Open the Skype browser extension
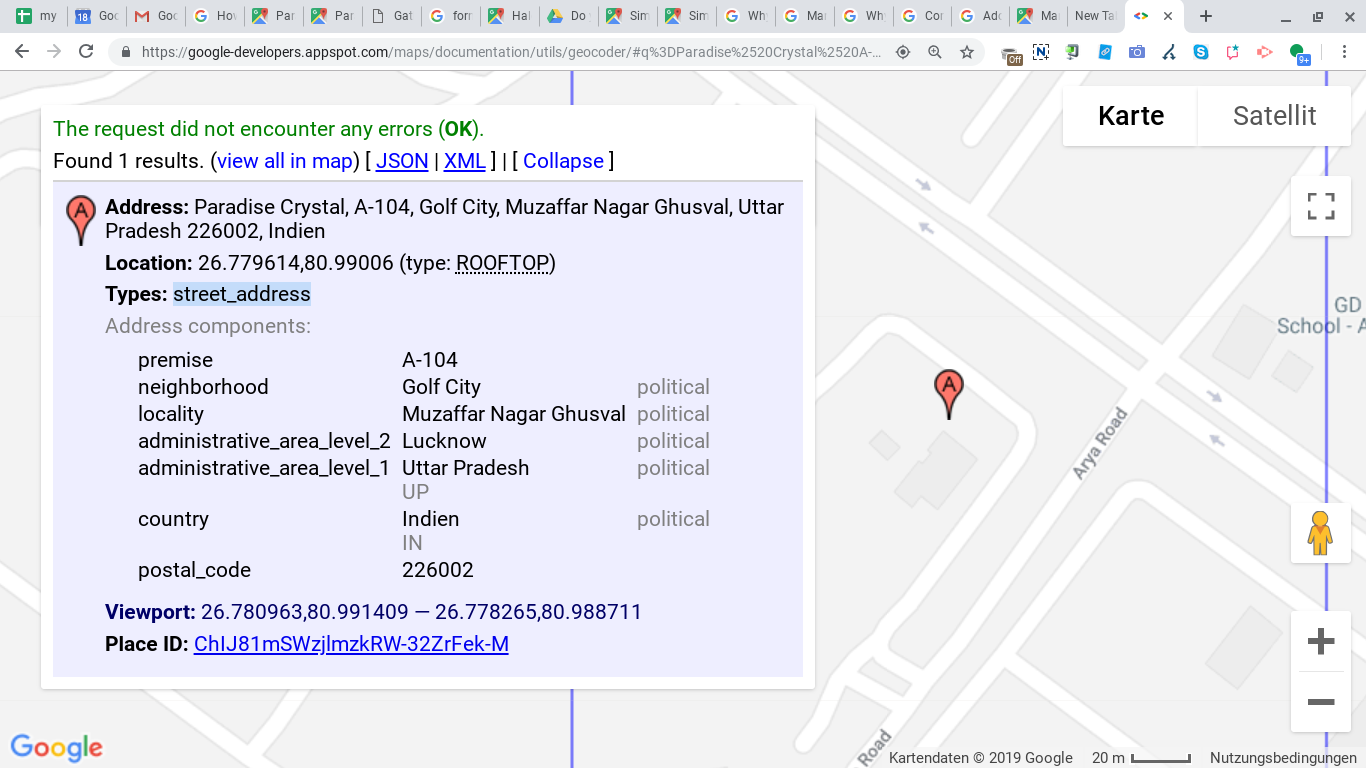The image size is (1366, 768). click(1202, 51)
